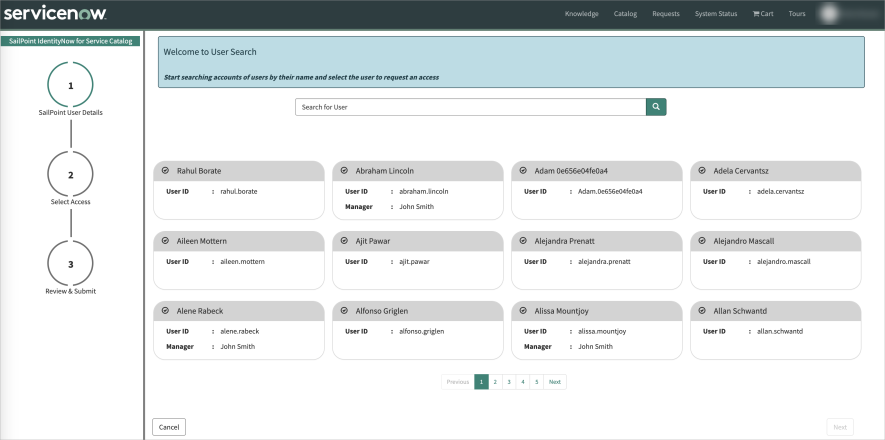Select the Alejandro Mascall name heading
Image resolution: width=885 pixels, height=440 pixels.
[x=743, y=241]
